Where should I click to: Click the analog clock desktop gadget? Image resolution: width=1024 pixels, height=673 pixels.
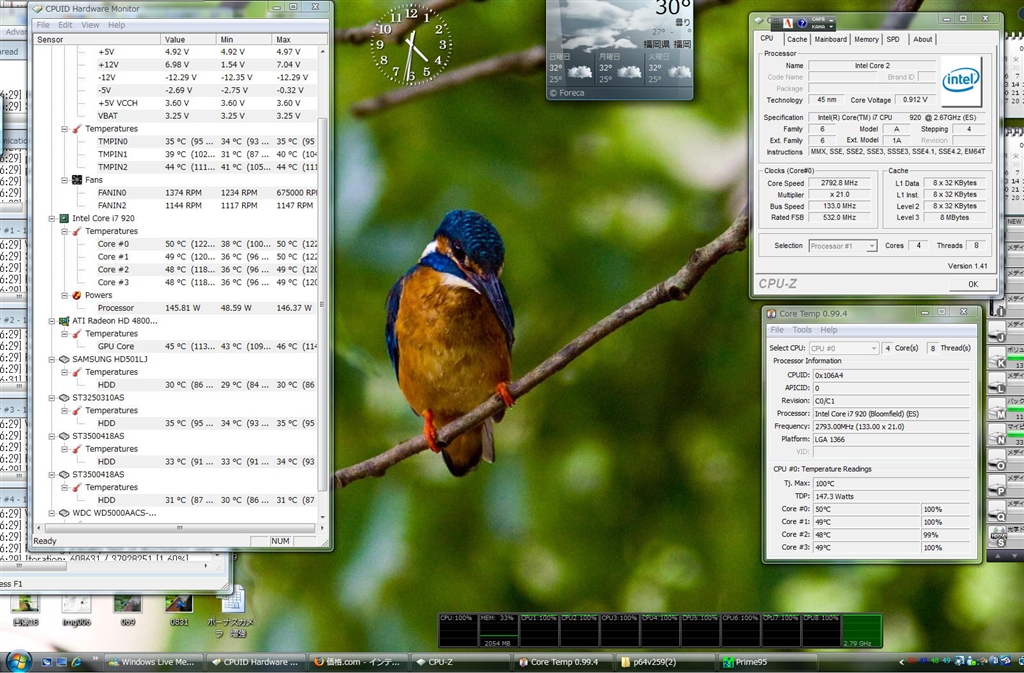[x=410, y=45]
